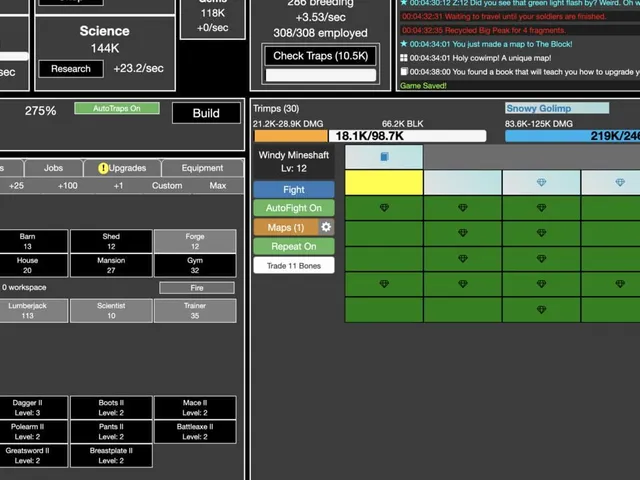Open Maps (1)
This screenshot has height=480, width=640.
tap(286, 227)
